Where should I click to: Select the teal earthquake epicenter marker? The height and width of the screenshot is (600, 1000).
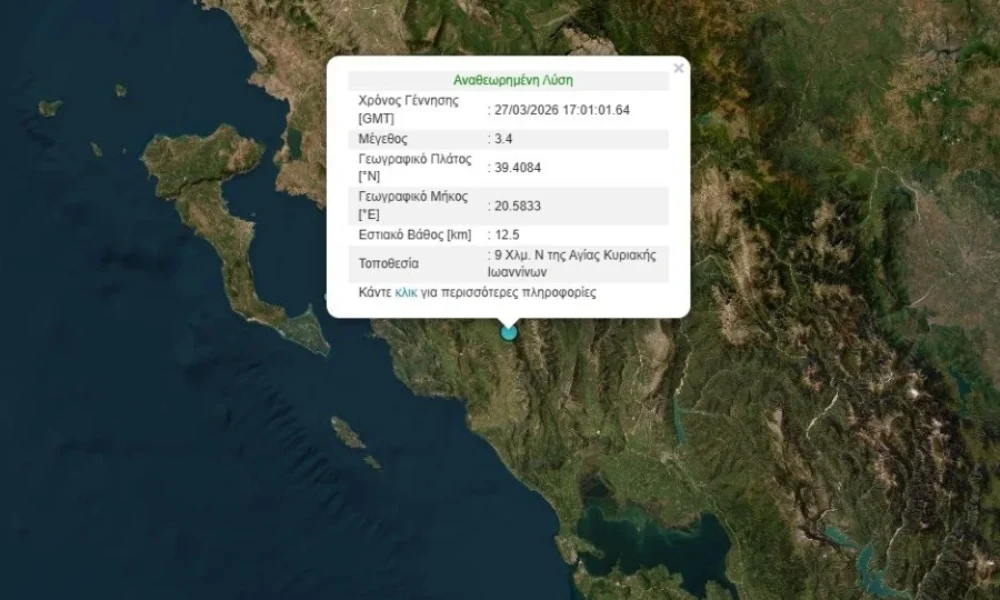(508, 336)
